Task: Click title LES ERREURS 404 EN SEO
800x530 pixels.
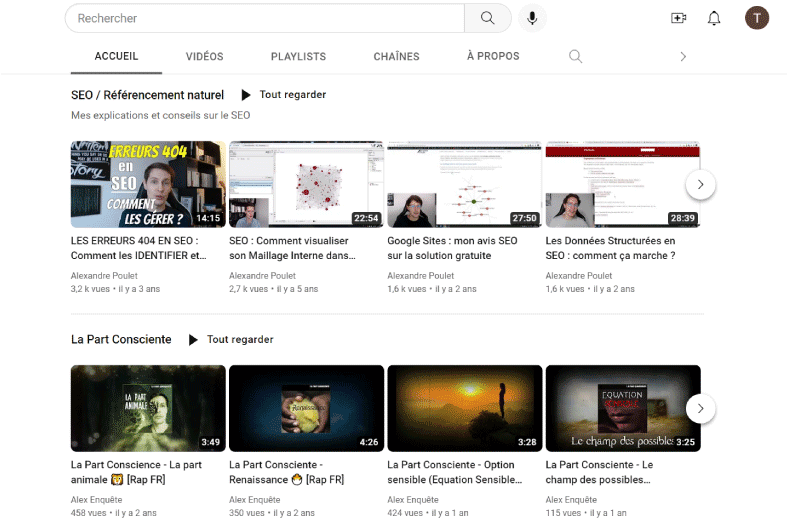Action: pyautogui.click(x=139, y=248)
